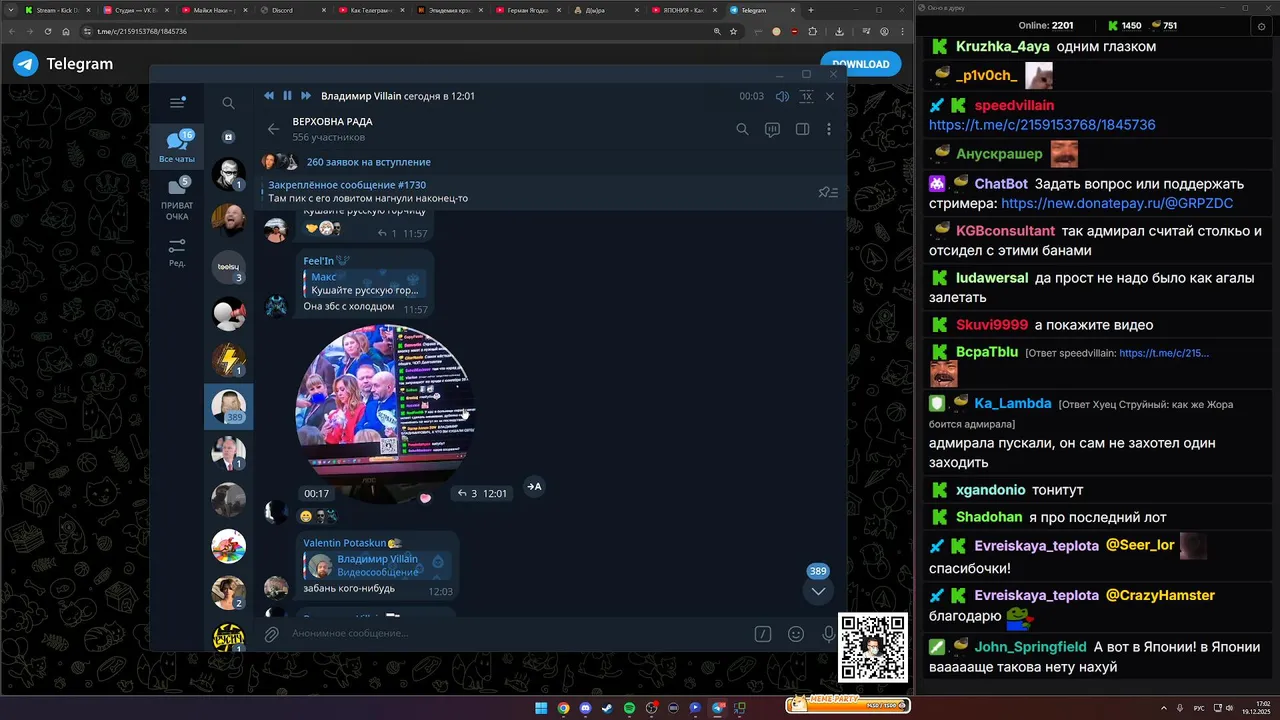Click username 'KGBconsultant' in stream chat
The width and height of the screenshot is (1280, 720).
coord(1005,231)
